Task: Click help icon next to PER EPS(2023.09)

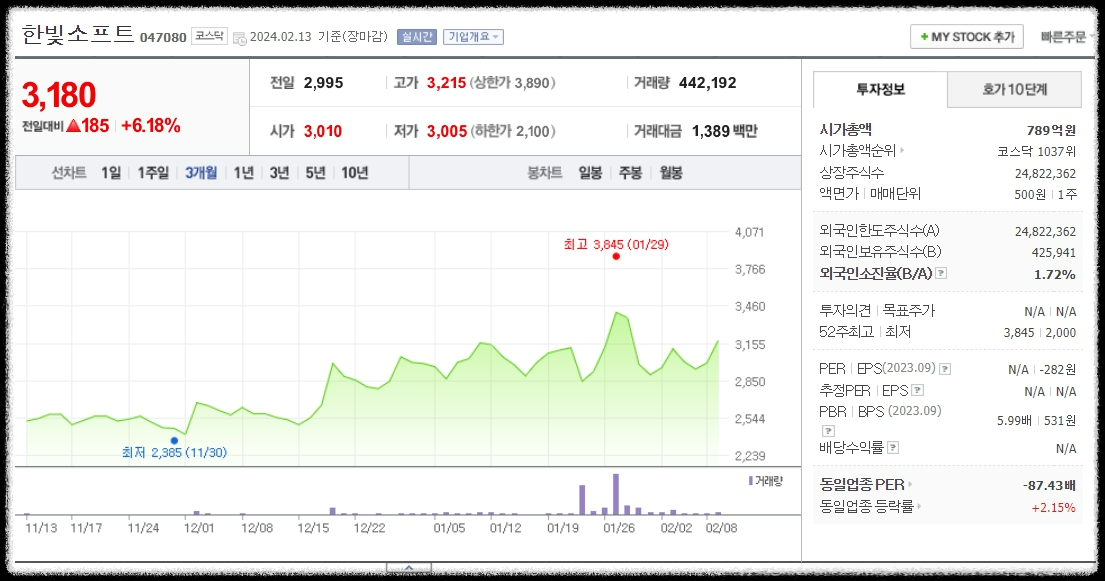Action: (945, 369)
